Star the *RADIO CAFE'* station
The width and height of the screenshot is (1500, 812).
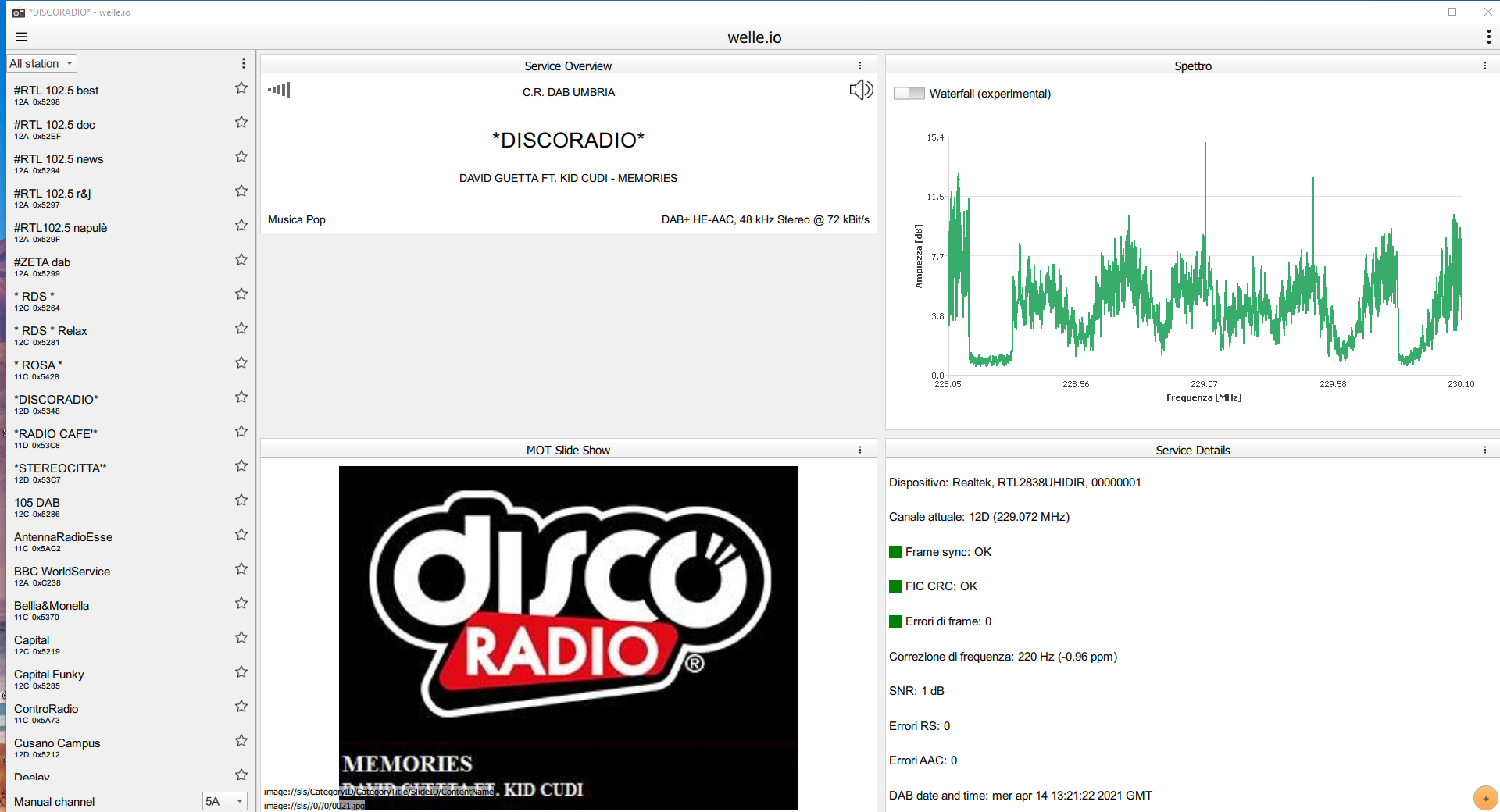click(x=241, y=432)
